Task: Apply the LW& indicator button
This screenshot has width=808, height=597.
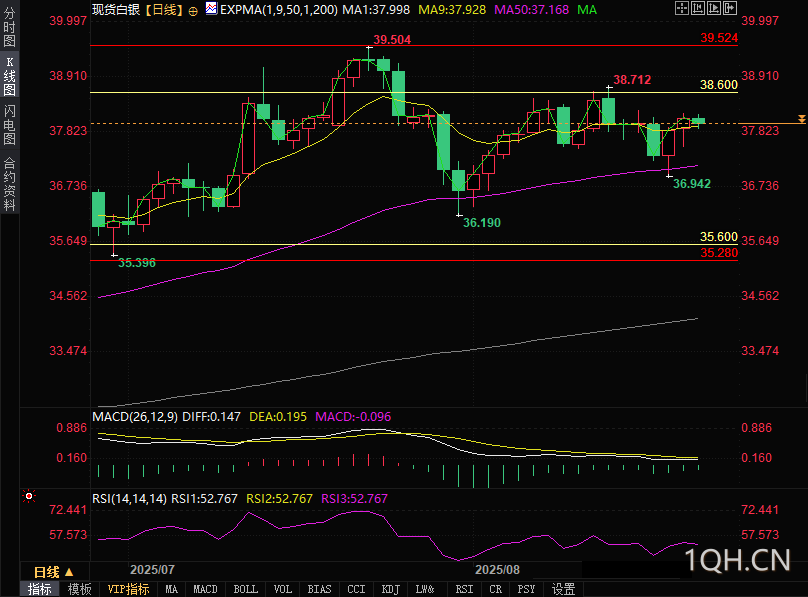Action: point(425,589)
